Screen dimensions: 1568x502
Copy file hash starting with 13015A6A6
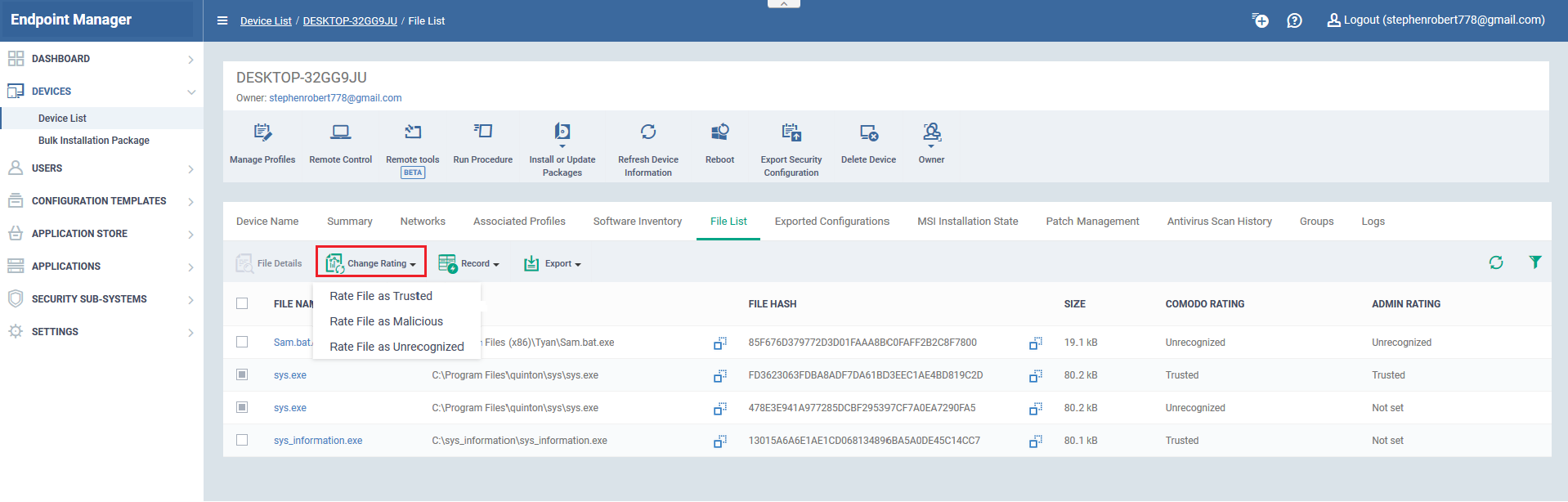pos(1036,441)
